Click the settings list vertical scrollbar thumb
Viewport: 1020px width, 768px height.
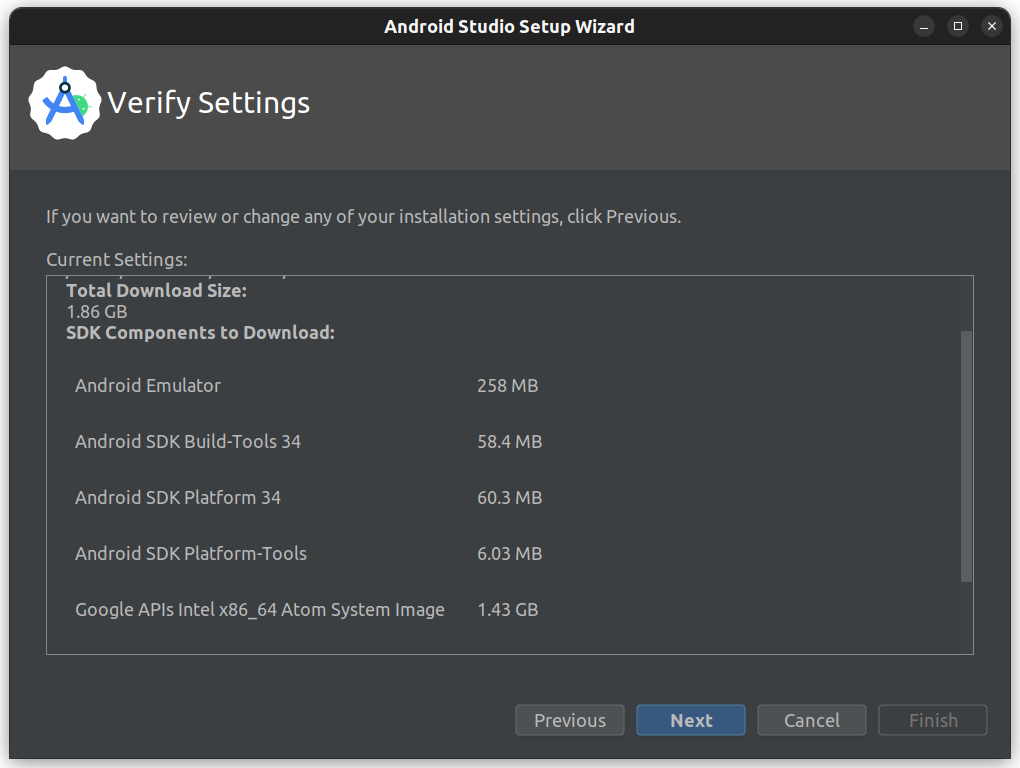click(966, 457)
